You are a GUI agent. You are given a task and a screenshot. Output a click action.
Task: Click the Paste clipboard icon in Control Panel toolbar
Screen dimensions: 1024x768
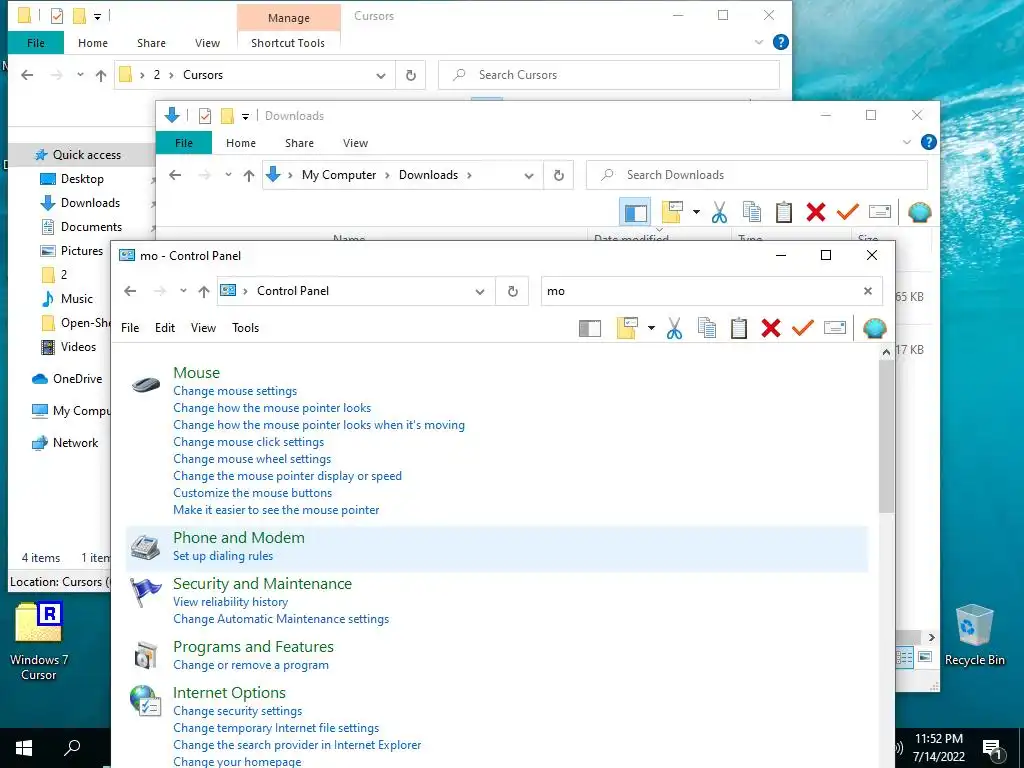[x=739, y=328]
